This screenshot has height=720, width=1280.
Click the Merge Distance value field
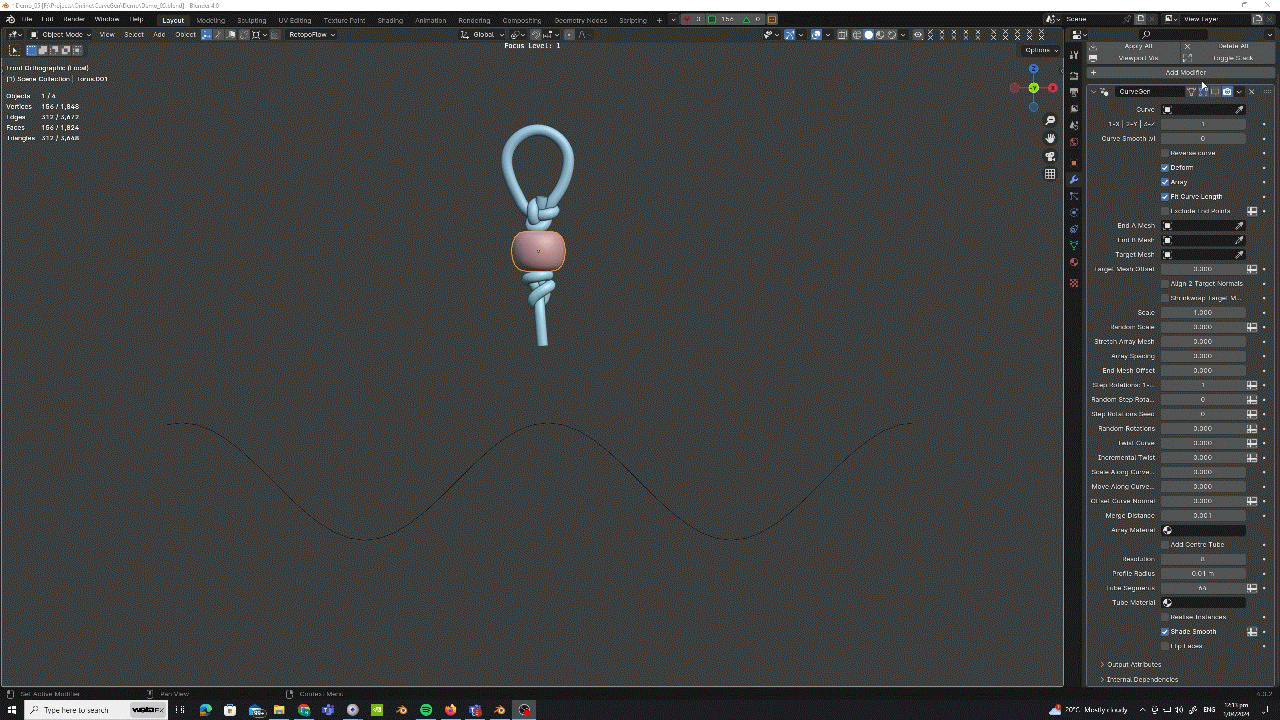pyautogui.click(x=1203, y=516)
